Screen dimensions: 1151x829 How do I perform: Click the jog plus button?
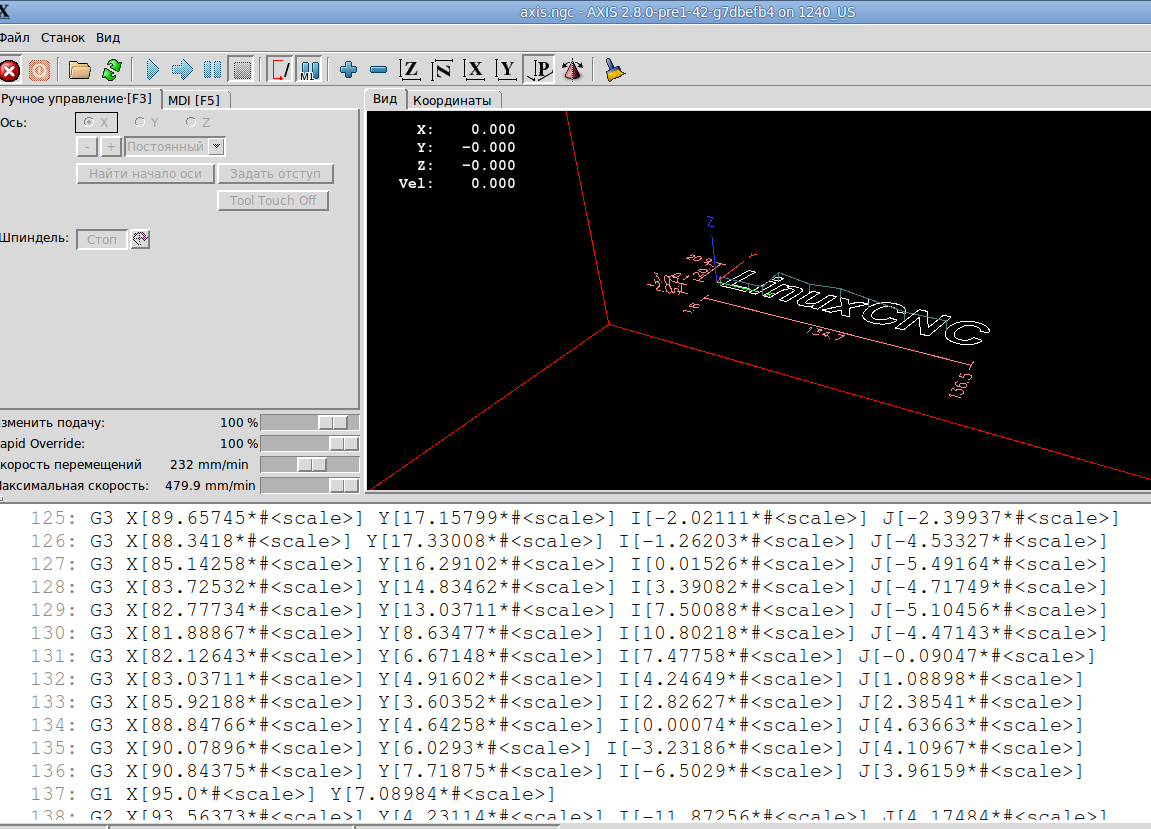[x=111, y=147]
